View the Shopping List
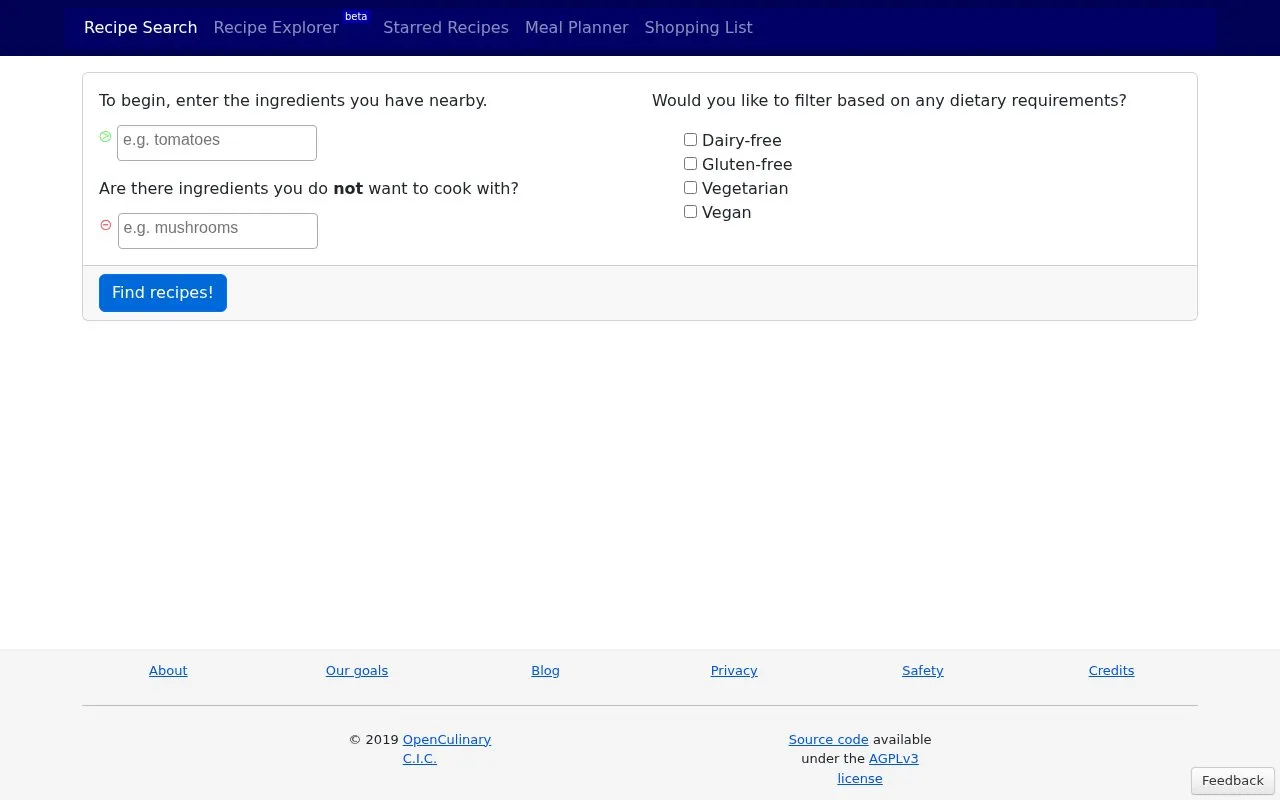The height and width of the screenshot is (800, 1280). [x=699, y=28]
